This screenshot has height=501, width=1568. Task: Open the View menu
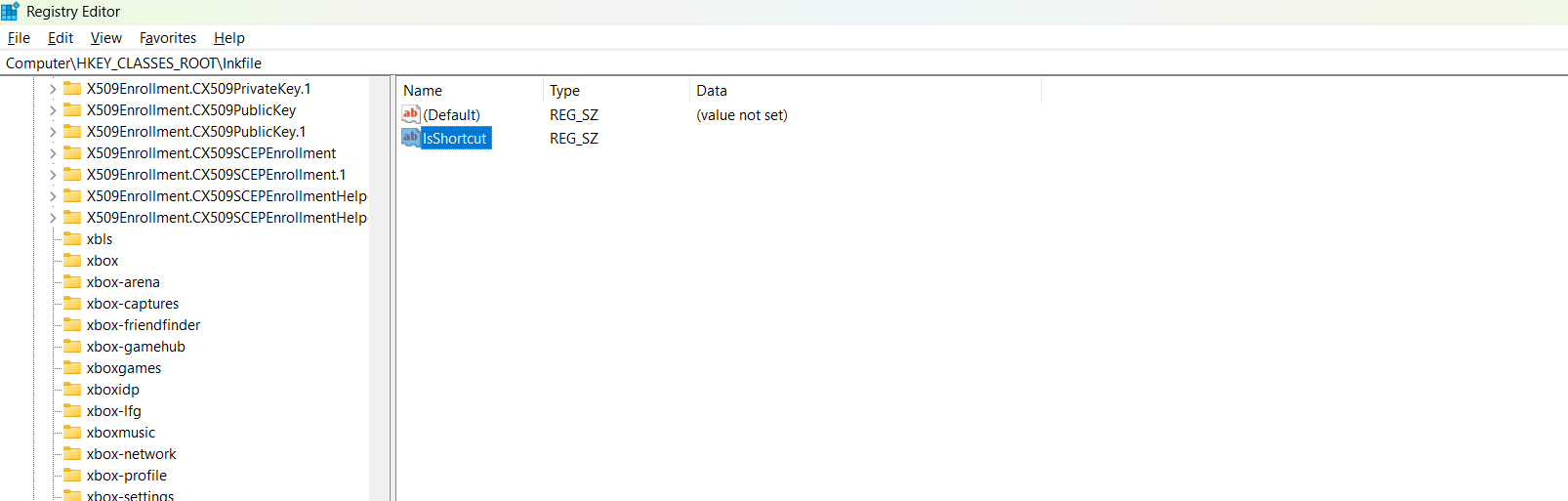click(x=105, y=38)
